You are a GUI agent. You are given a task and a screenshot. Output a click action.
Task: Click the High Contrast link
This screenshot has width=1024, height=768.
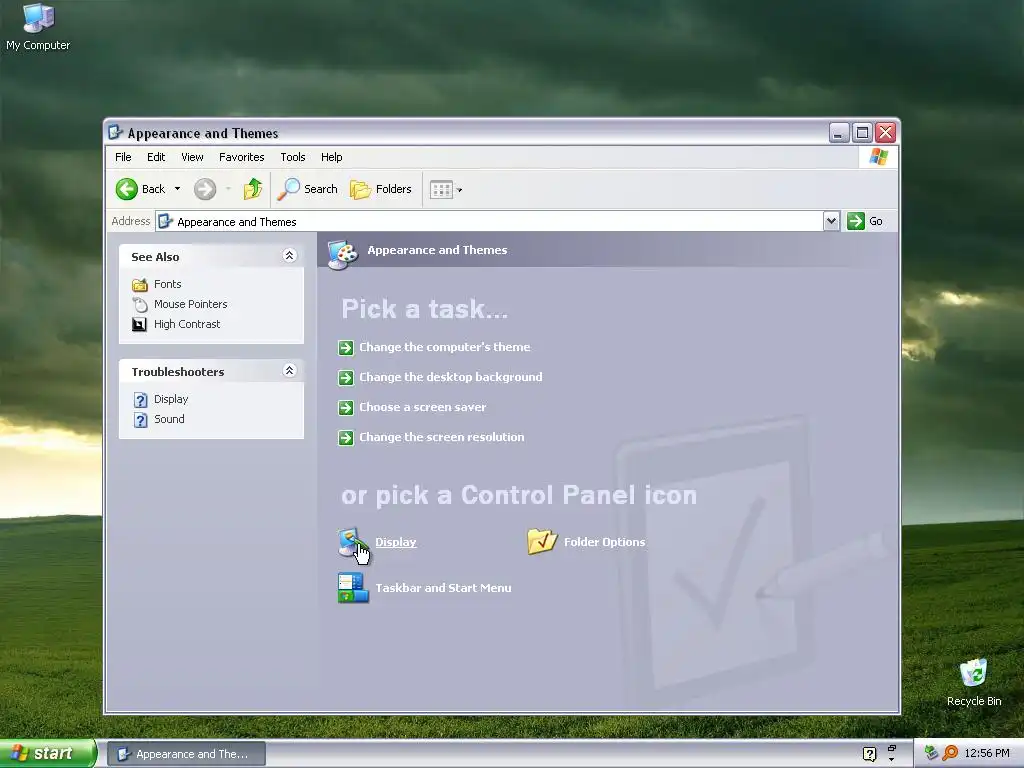coord(187,325)
